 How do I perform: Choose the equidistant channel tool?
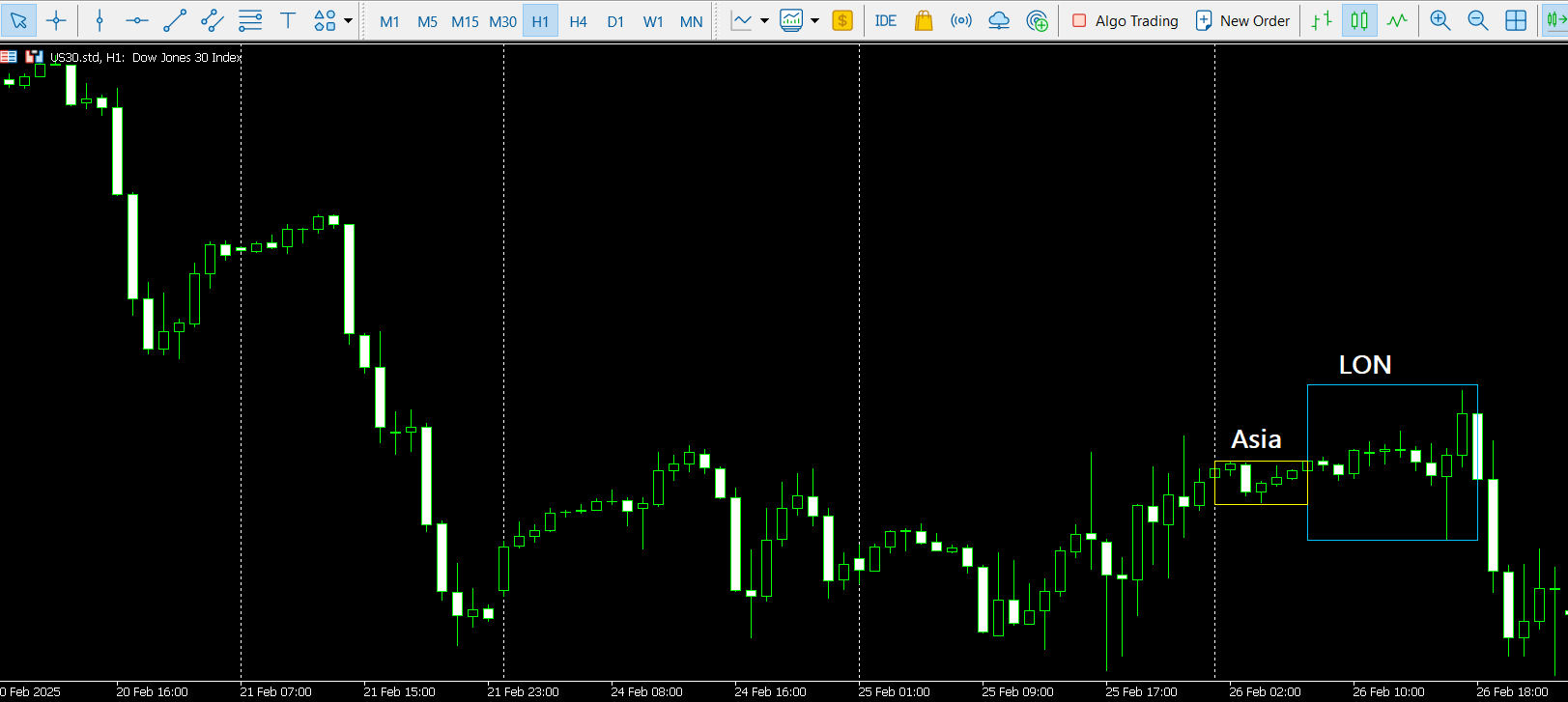point(213,20)
